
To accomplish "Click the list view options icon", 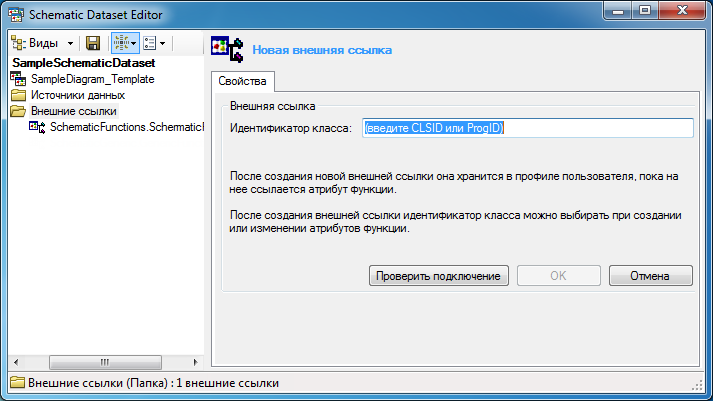I will coord(150,44).
